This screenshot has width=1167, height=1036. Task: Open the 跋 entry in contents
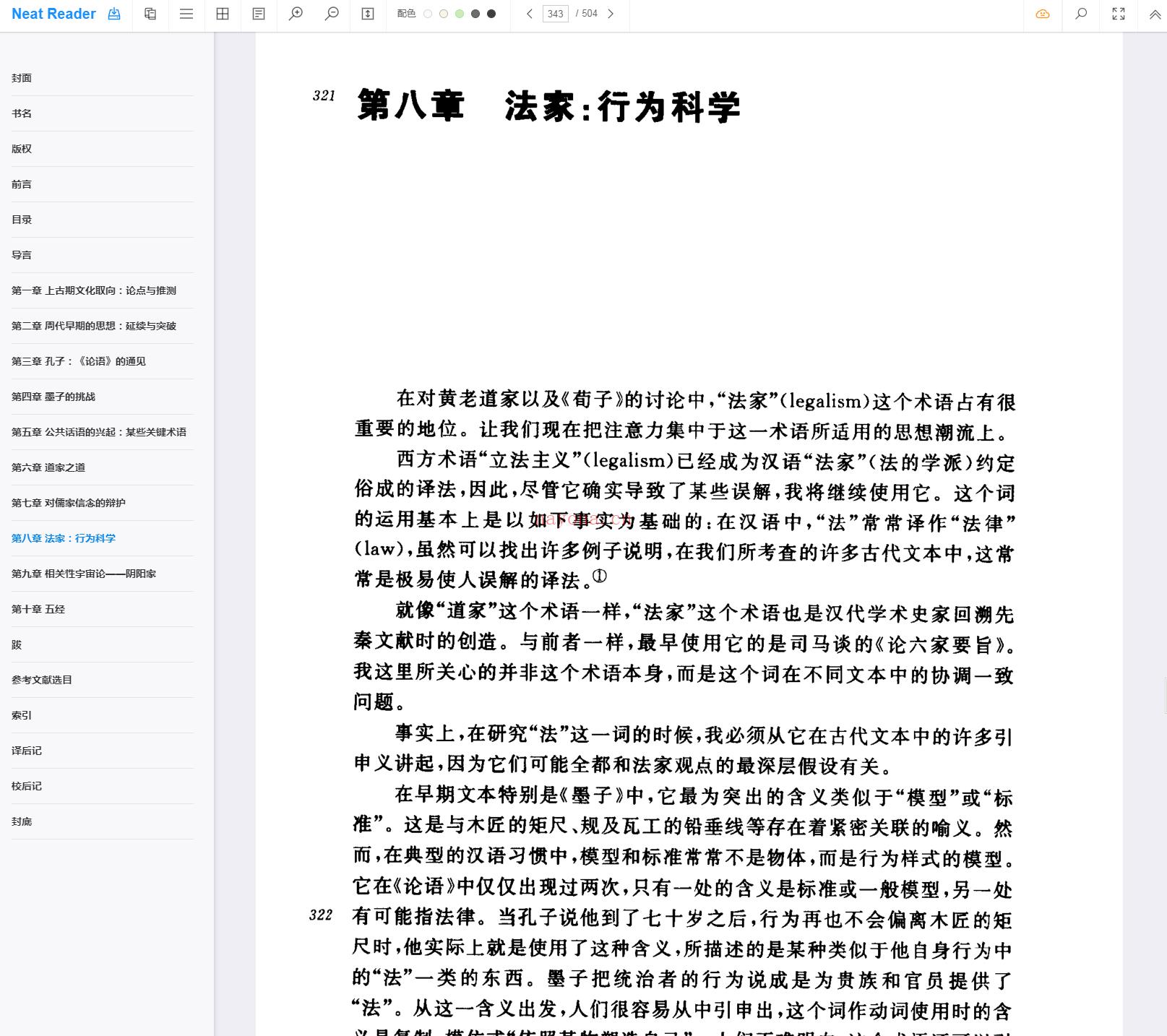pyautogui.click(x=17, y=644)
